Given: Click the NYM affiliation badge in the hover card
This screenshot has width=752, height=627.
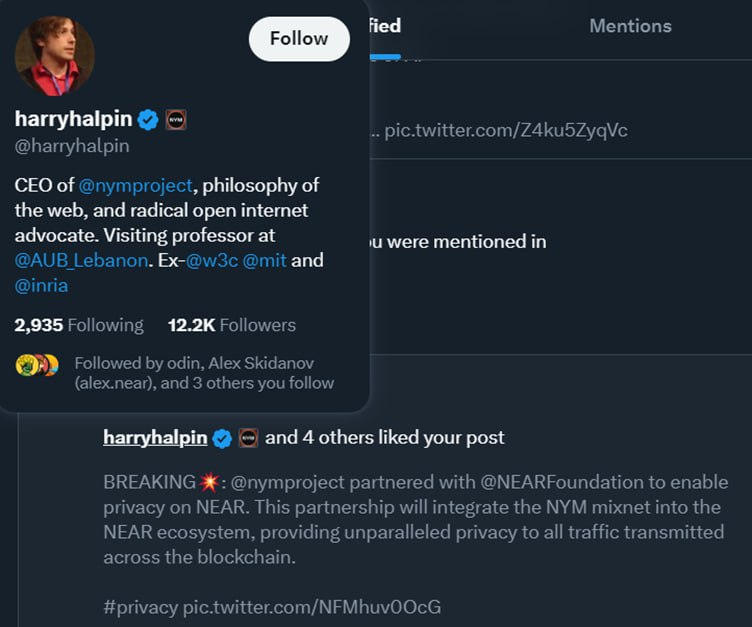Looking at the screenshot, I should pos(176,120).
